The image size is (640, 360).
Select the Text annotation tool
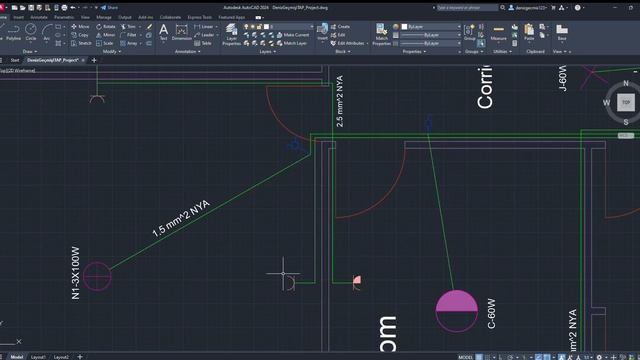163,32
